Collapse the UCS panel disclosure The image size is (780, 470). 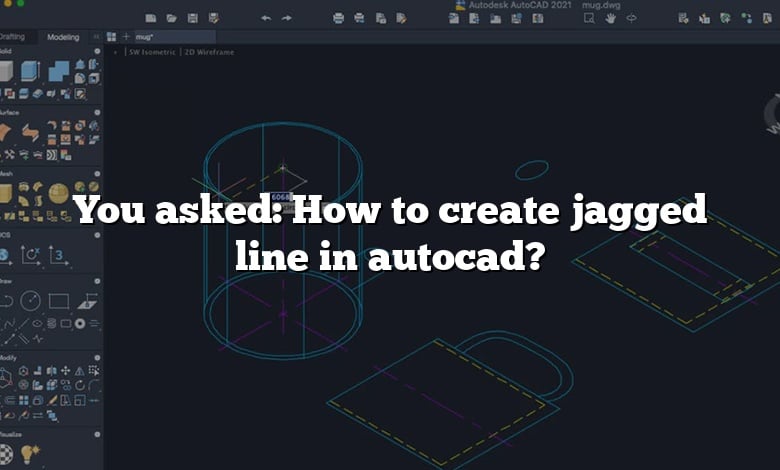[97, 235]
